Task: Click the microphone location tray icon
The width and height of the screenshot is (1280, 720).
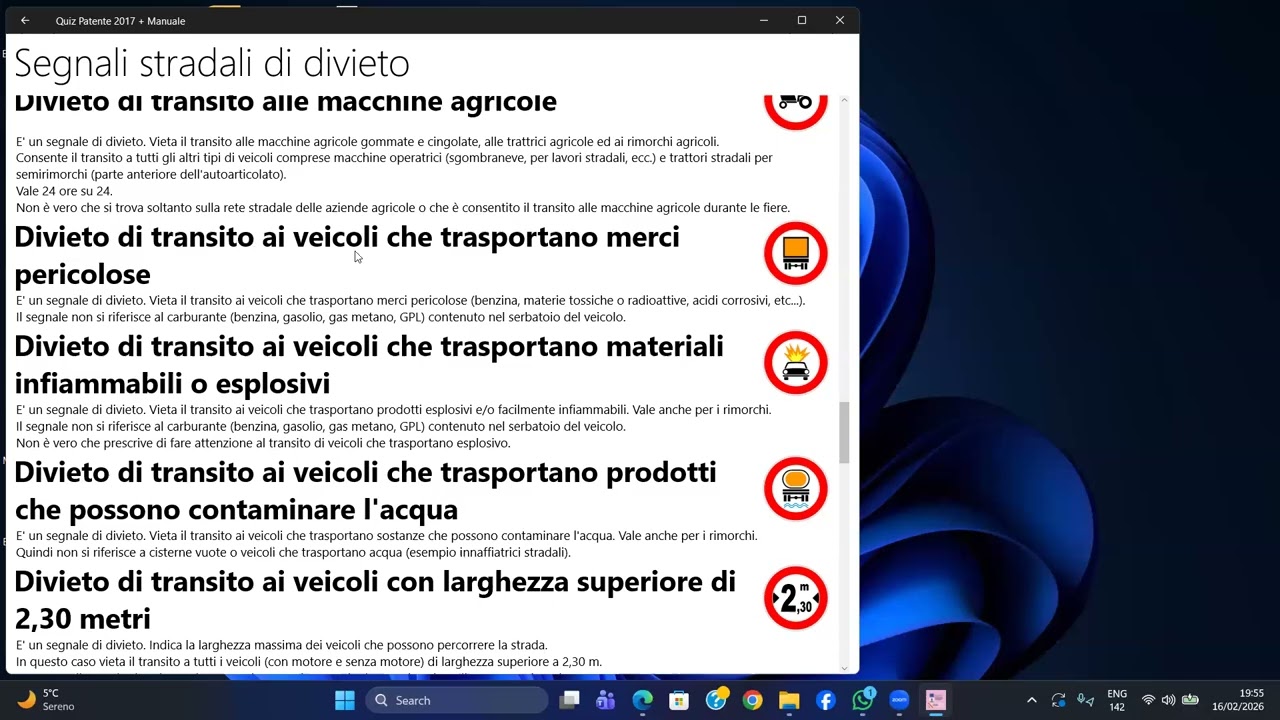Action: pos(1085,700)
